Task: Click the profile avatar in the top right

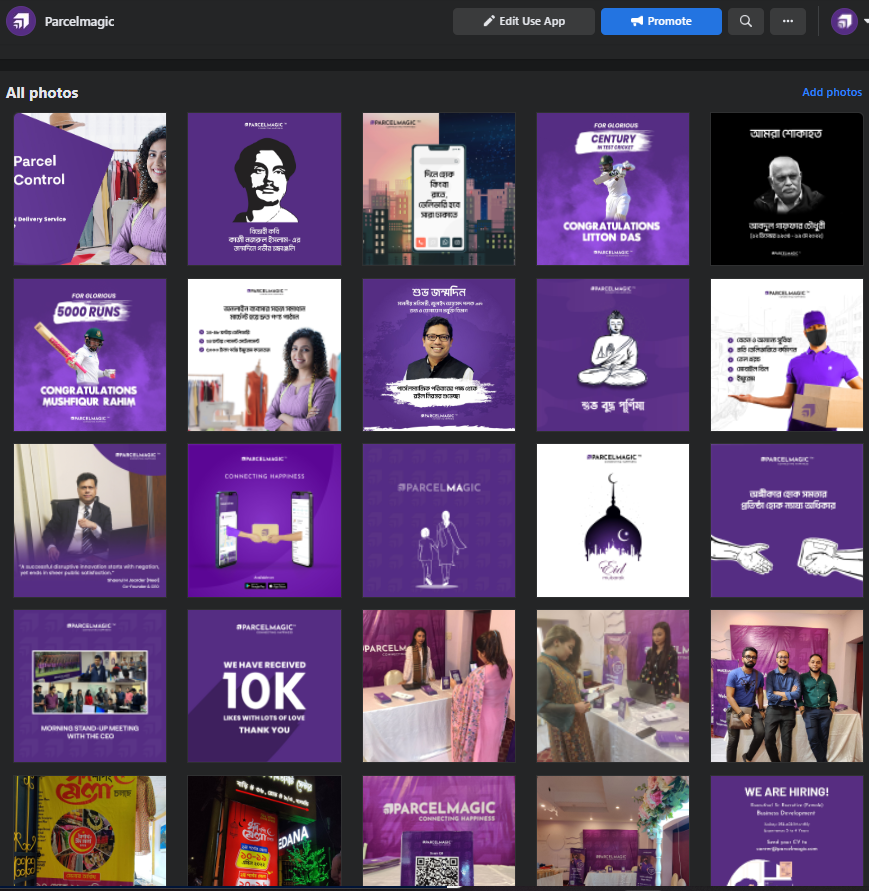Action: point(844,21)
